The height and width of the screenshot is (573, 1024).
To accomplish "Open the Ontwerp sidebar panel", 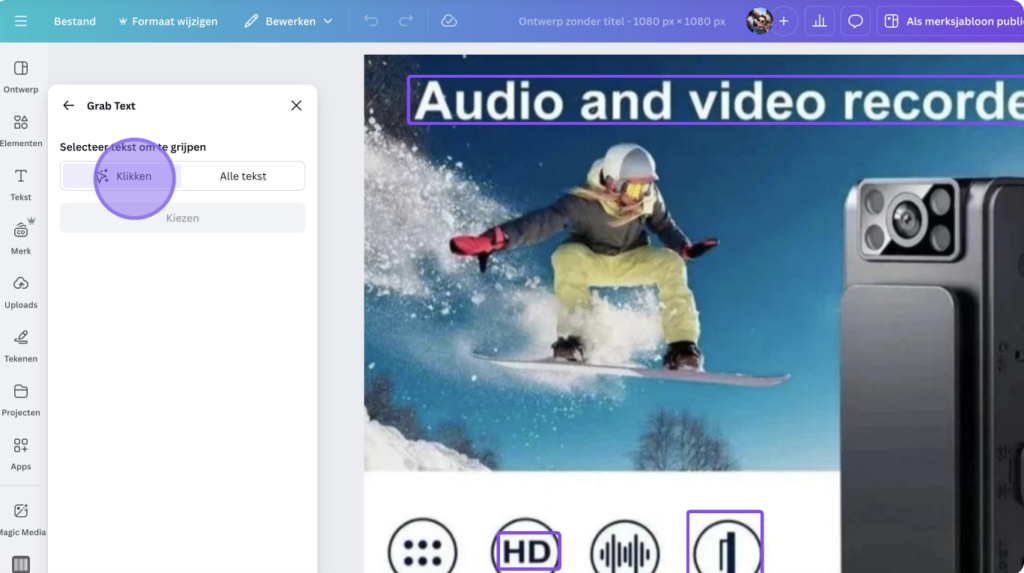I will click(x=21, y=76).
